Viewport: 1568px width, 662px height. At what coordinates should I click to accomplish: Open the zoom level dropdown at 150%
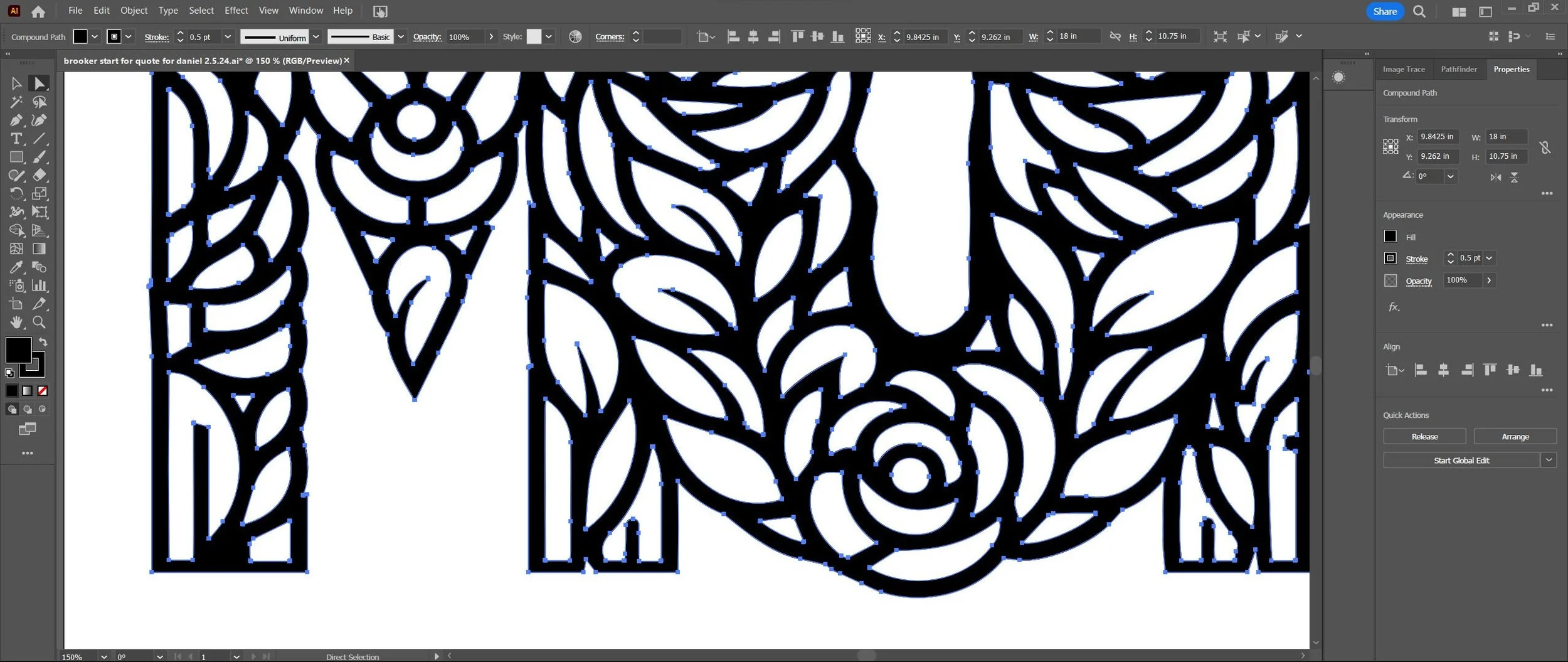103,656
